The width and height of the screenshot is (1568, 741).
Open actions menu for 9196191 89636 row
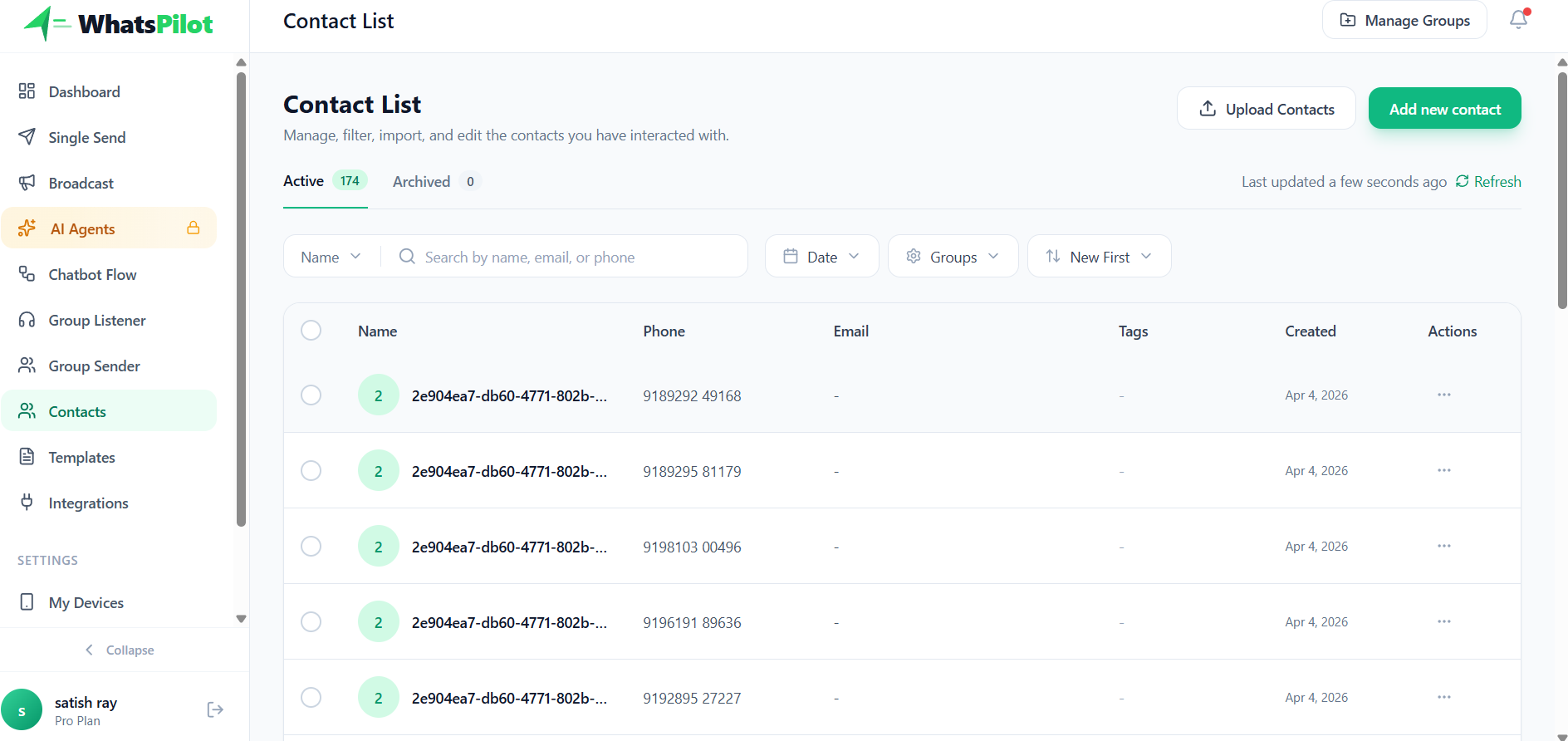coord(1444,621)
